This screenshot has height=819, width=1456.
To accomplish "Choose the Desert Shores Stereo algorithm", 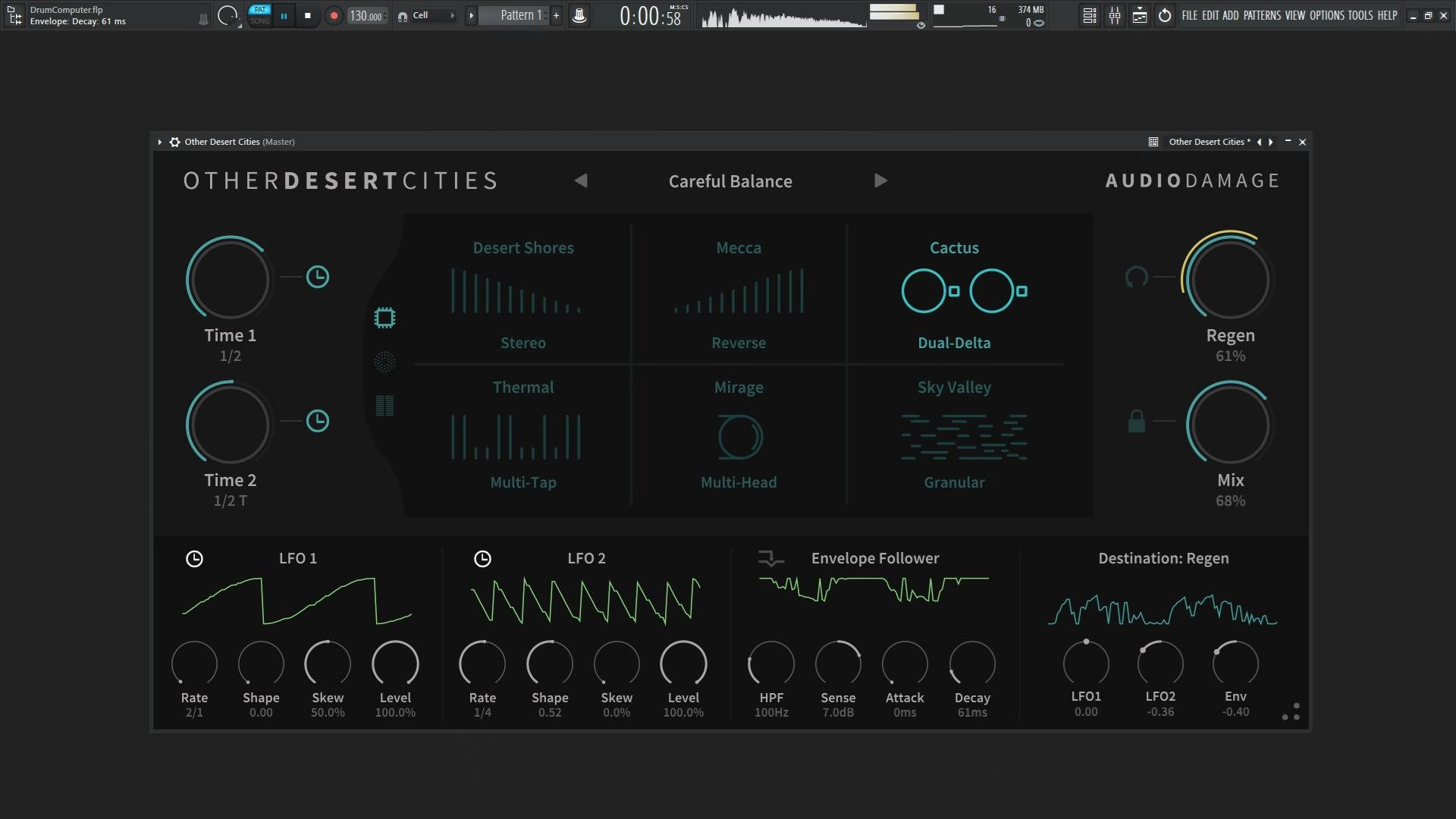I will click(523, 294).
